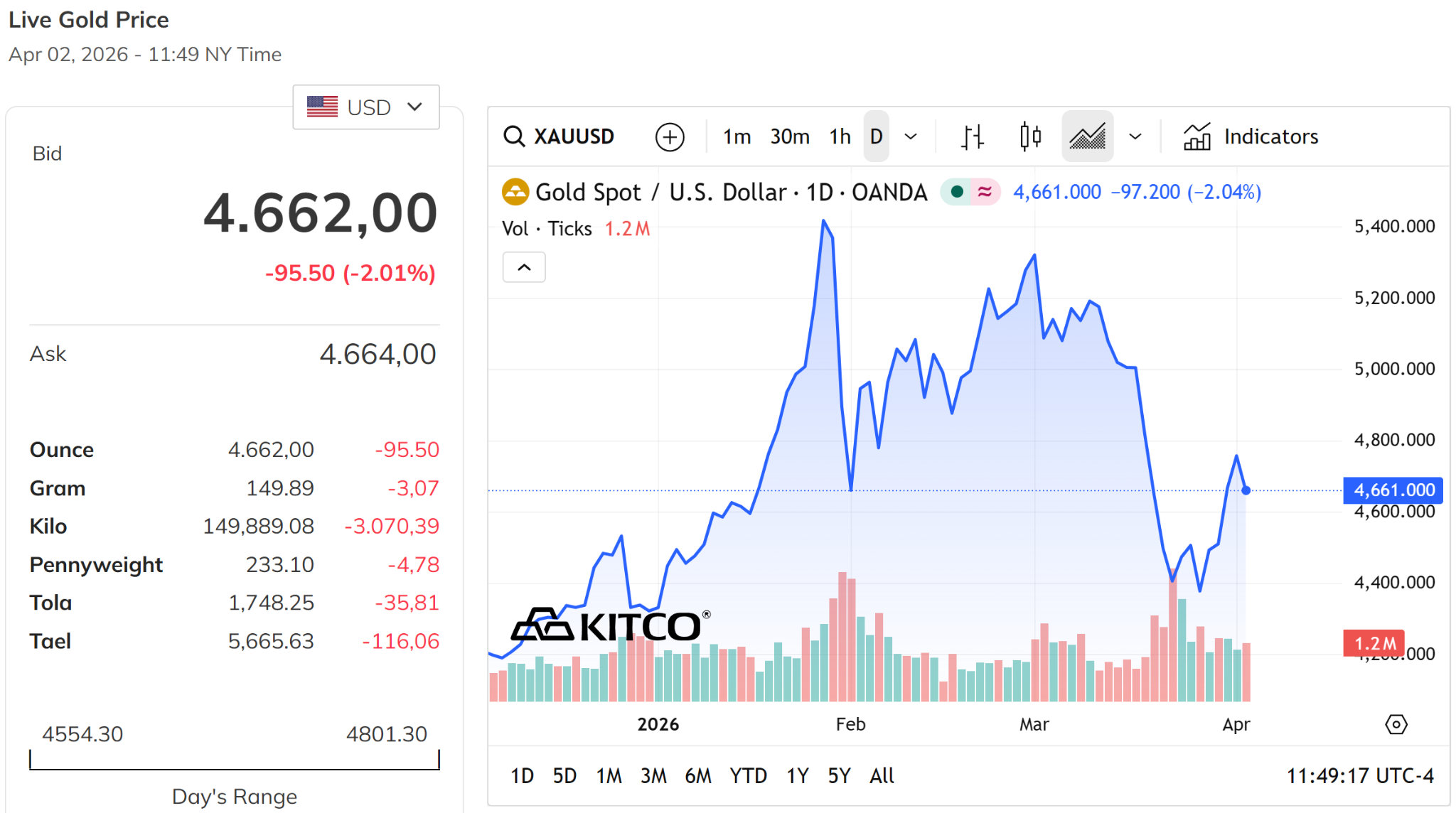Viewport: 1456px width, 813px height.
Task: Open the USD currency dropdown
Action: tap(366, 107)
